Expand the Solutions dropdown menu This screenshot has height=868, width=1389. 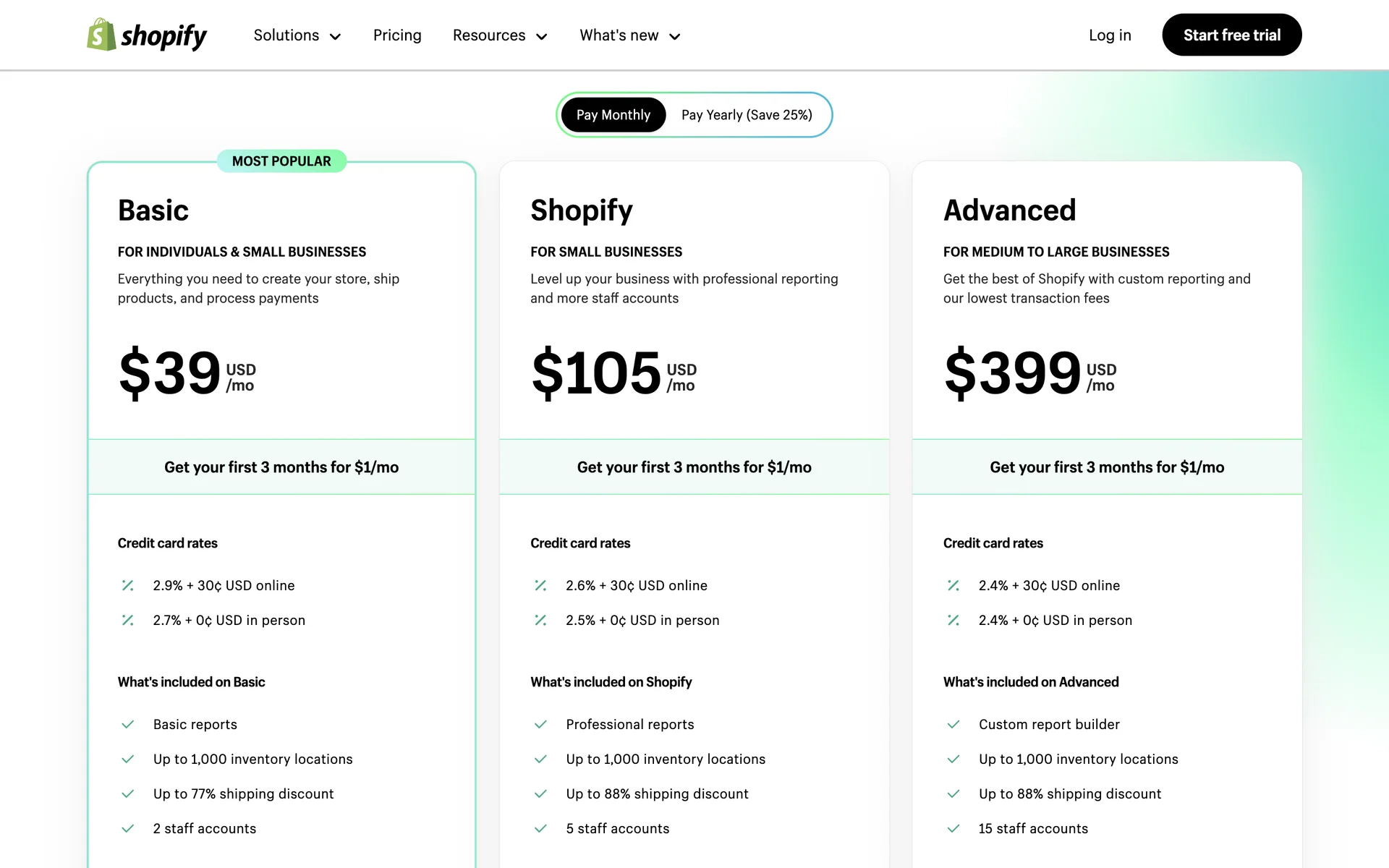[297, 35]
